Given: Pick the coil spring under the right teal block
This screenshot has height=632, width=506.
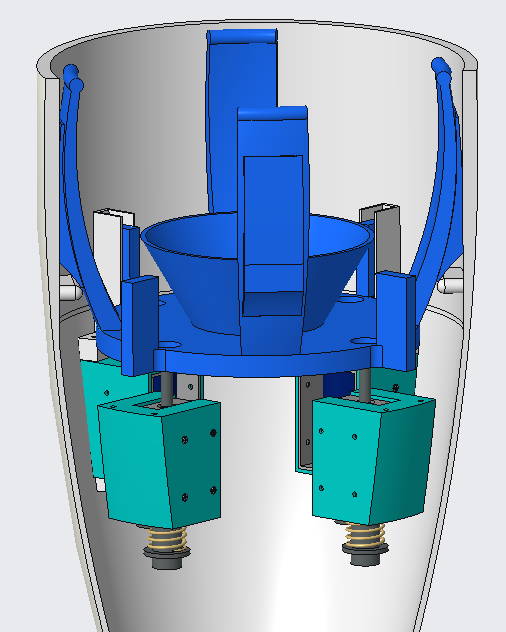Looking at the screenshot, I should coord(365,534).
